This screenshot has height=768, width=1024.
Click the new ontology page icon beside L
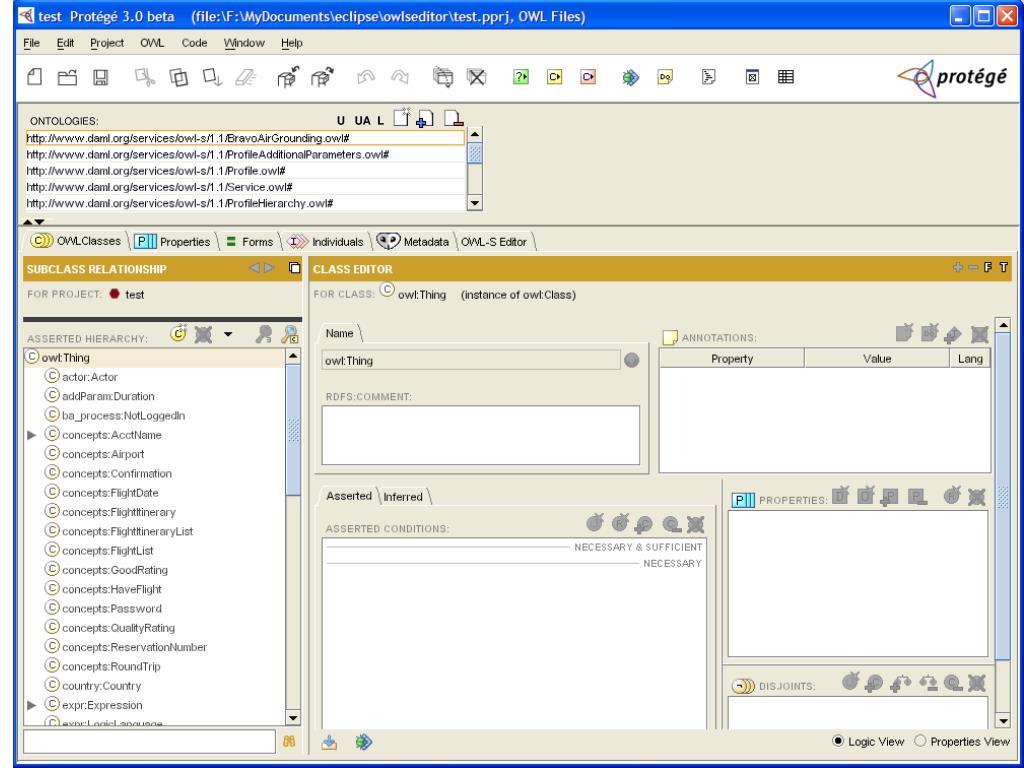click(x=402, y=118)
